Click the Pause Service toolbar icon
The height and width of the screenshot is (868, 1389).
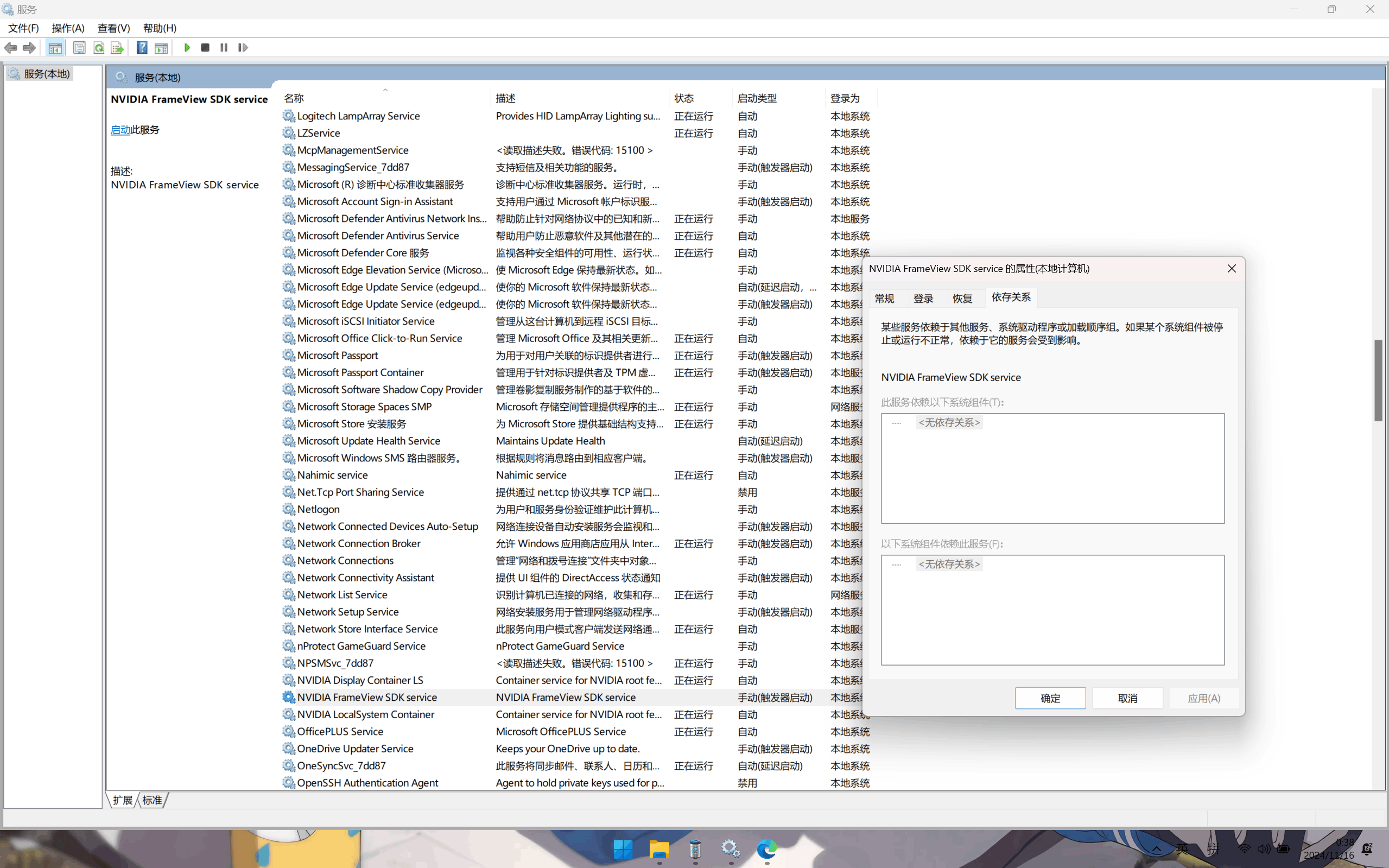[224, 48]
